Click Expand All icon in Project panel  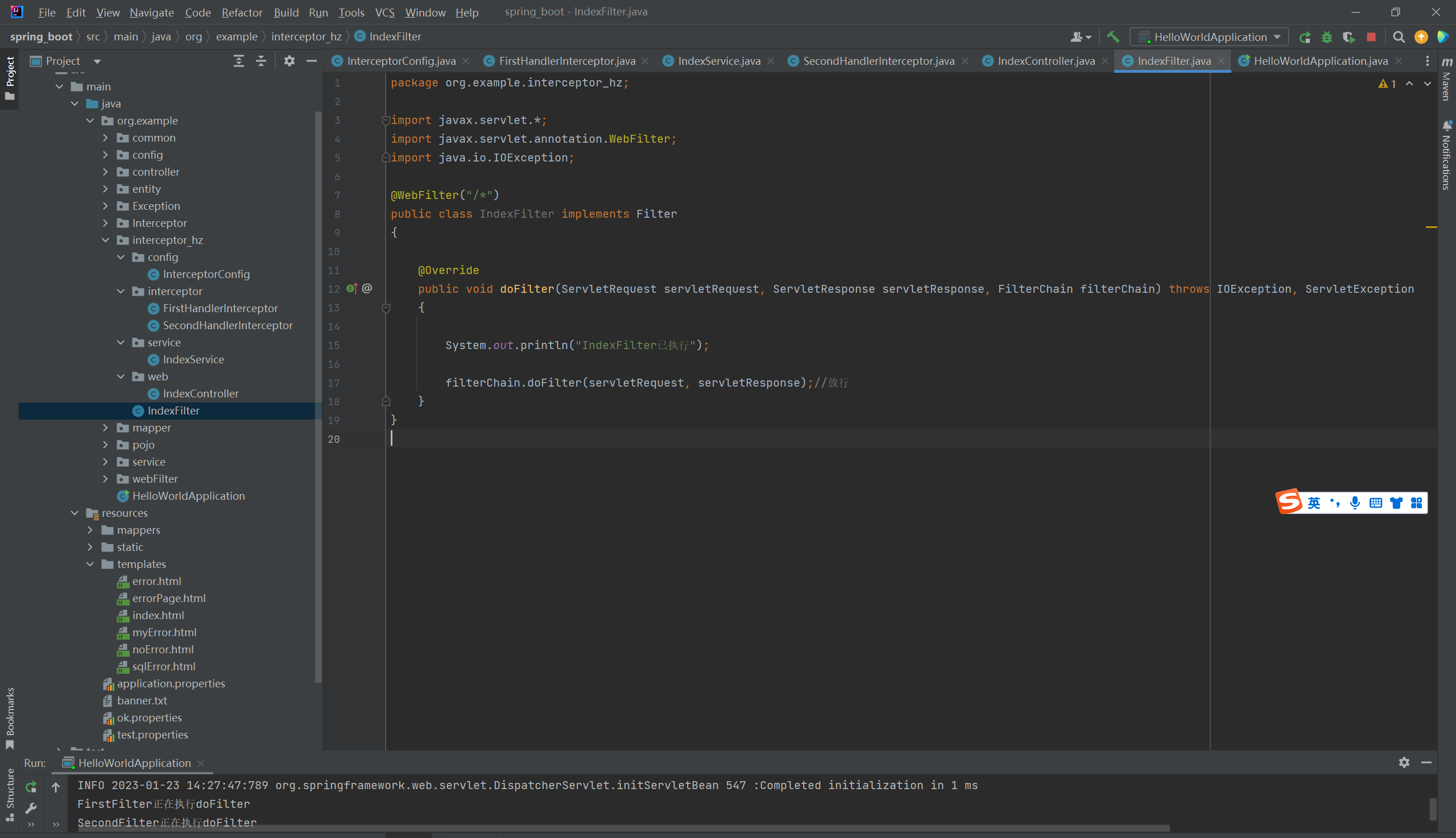pyautogui.click(x=238, y=61)
